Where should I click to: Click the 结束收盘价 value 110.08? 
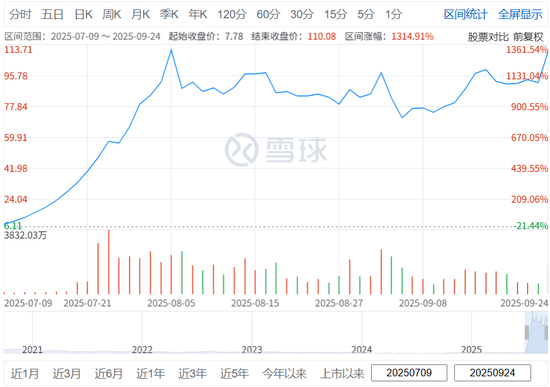pyautogui.click(x=322, y=36)
